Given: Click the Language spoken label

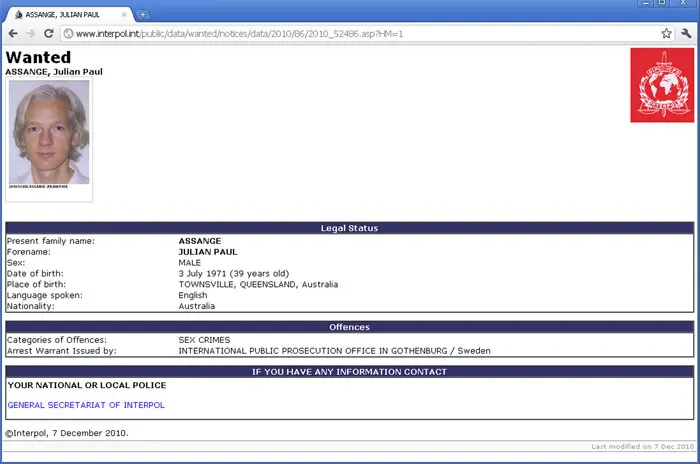Looking at the screenshot, I should pyautogui.click(x=45, y=295).
